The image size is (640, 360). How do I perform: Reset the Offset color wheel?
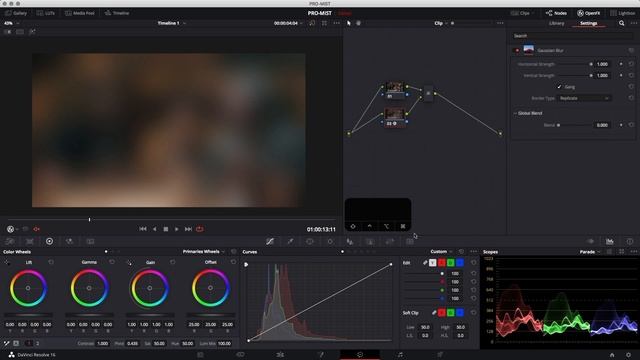pos(233,262)
